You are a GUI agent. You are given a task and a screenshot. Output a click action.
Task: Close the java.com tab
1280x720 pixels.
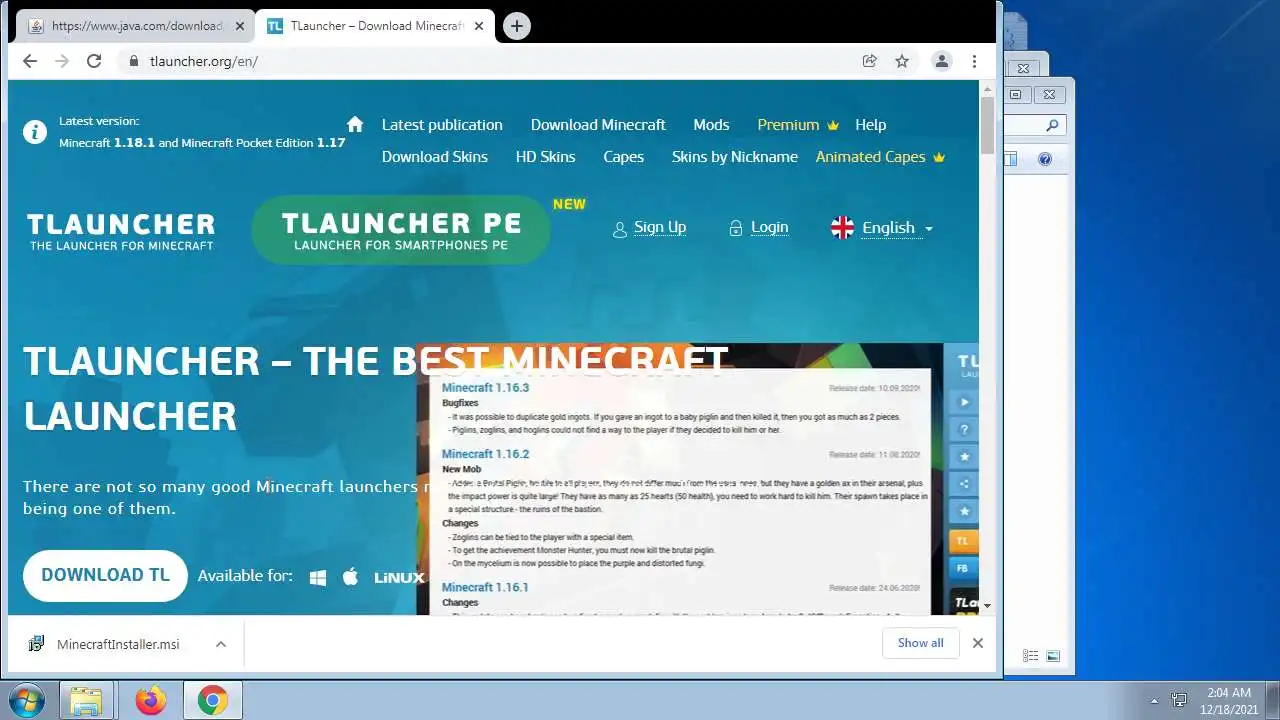pyautogui.click(x=239, y=26)
